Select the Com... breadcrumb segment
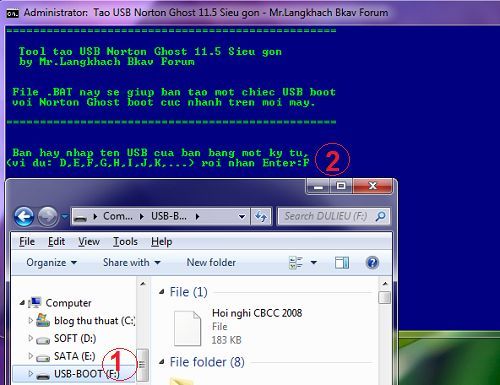 (x=118, y=216)
